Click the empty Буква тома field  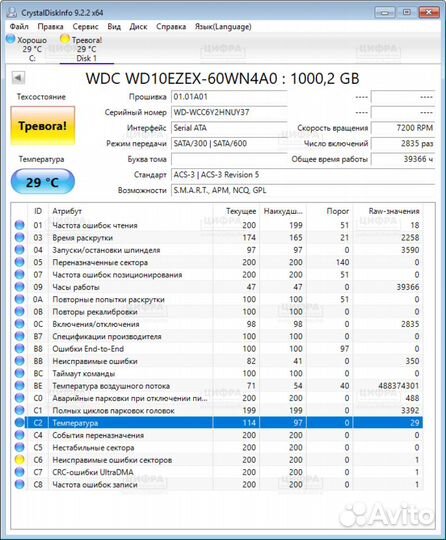[x=229, y=159]
